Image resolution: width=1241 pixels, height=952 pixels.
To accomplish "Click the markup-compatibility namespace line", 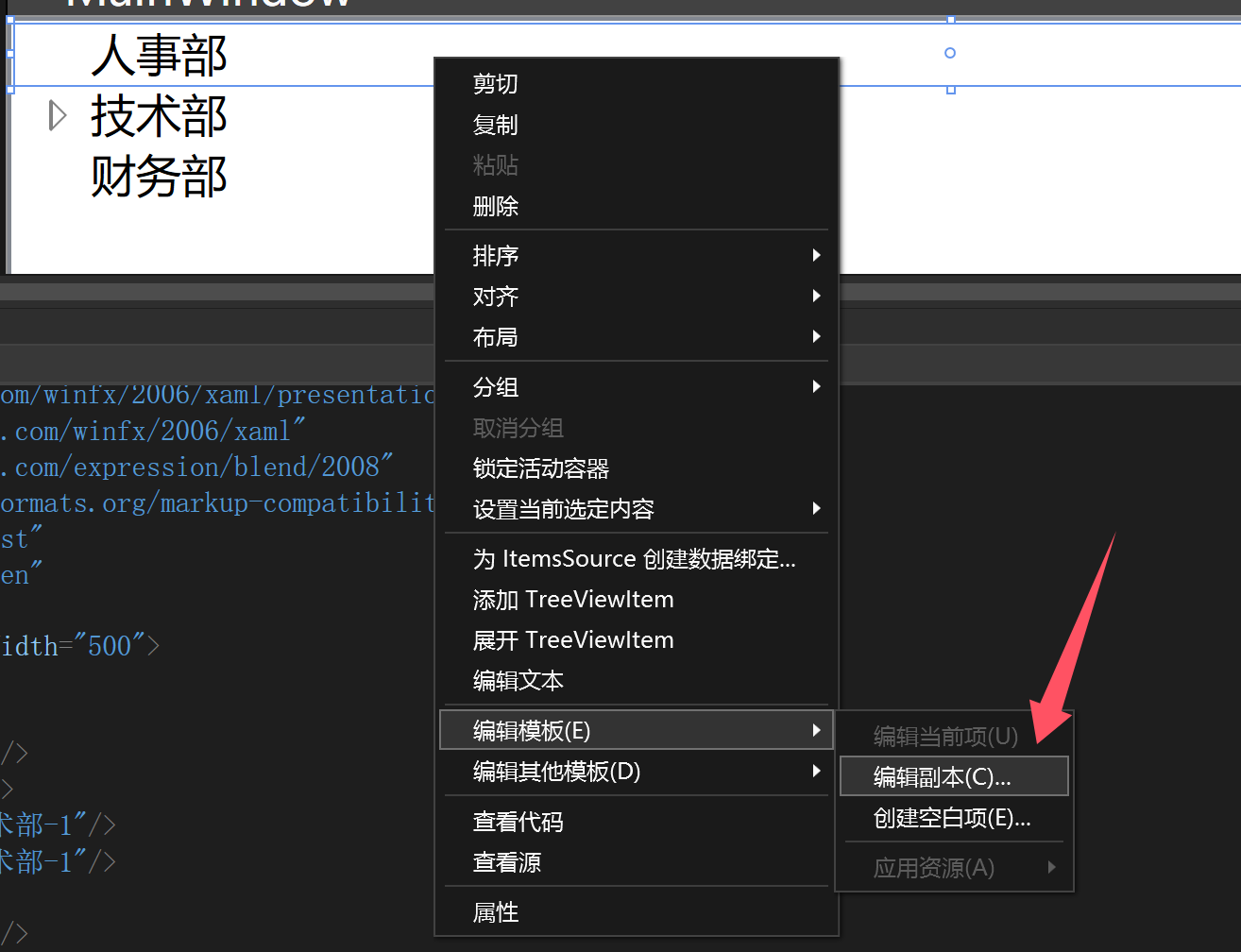I will point(217,503).
